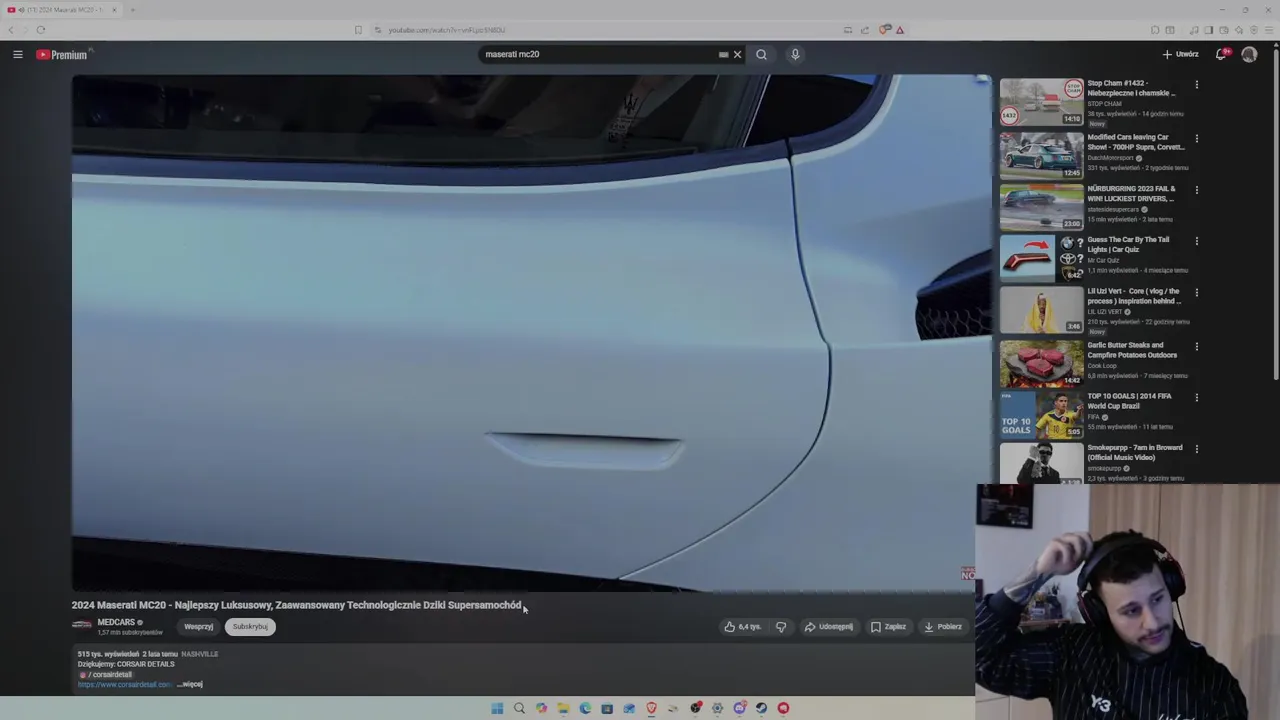Open options menu for Modified Cars video
The image size is (1280, 720).
tap(1196, 139)
